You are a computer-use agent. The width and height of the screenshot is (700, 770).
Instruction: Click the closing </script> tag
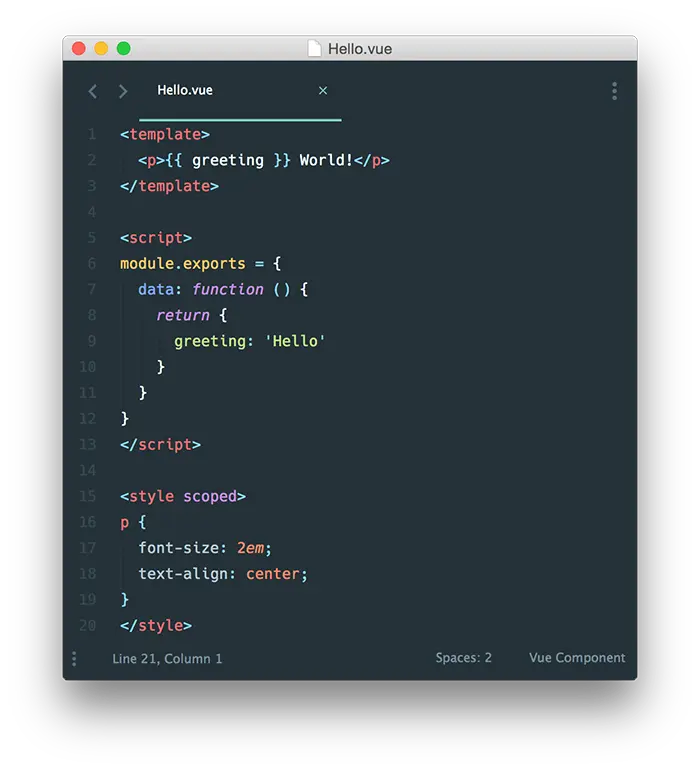[x=161, y=444]
